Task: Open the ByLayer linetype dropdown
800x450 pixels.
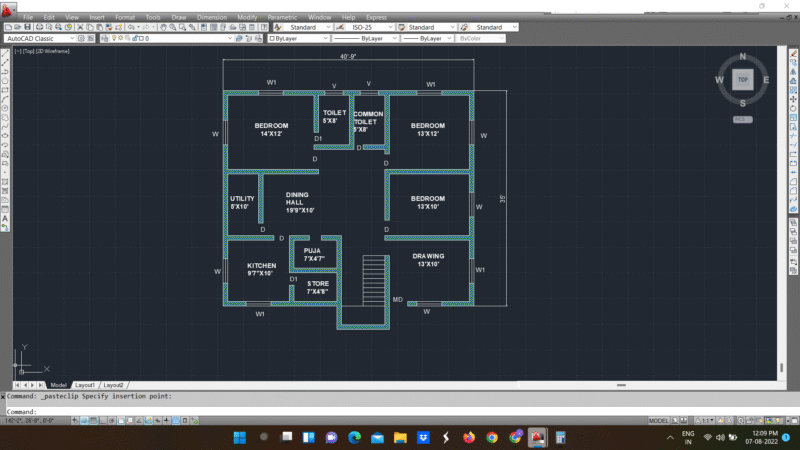Action: [x=365, y=38]
